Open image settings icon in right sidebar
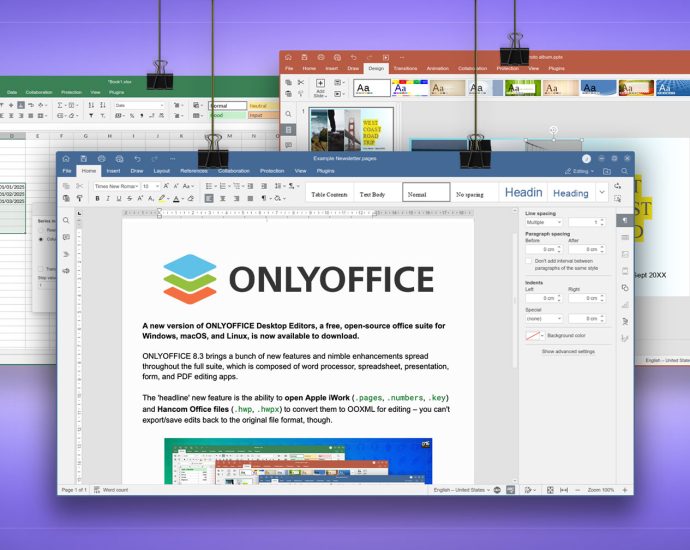Viewport: 690px width, 550px height. pos(625,254)
